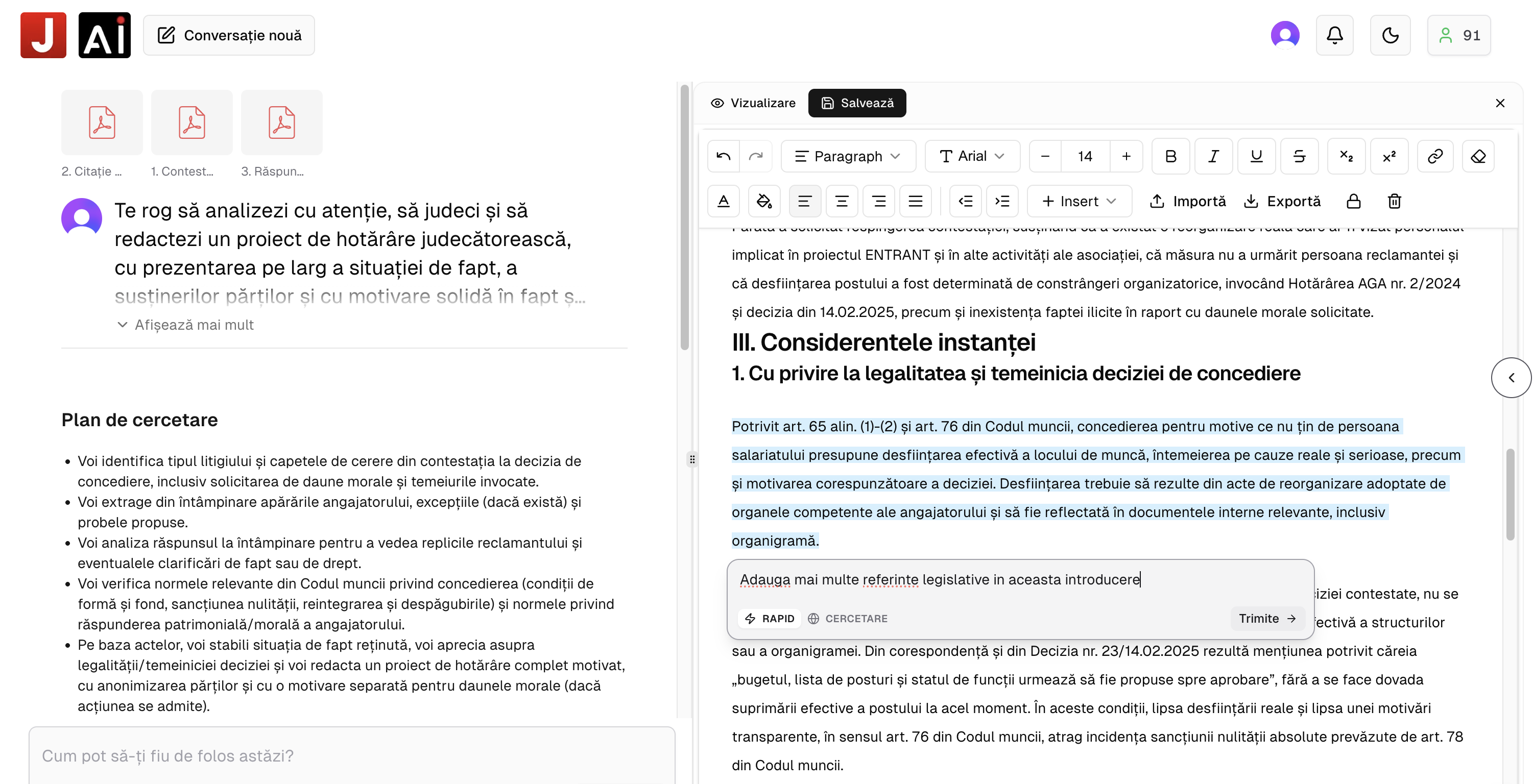This screenshot has width=1533, height=784.
Task: Insert a hyperlink into the document
Action: 1435,156
